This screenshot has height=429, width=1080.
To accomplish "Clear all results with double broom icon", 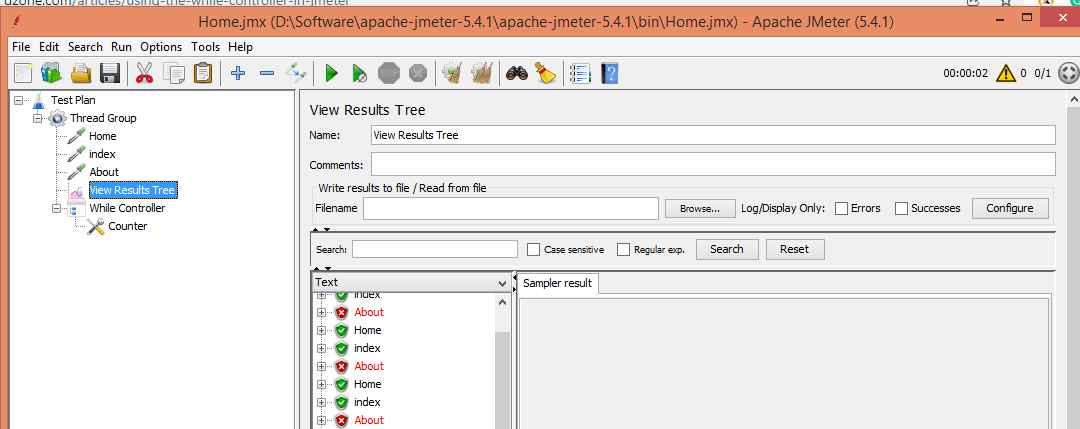I will click(481, 73).
